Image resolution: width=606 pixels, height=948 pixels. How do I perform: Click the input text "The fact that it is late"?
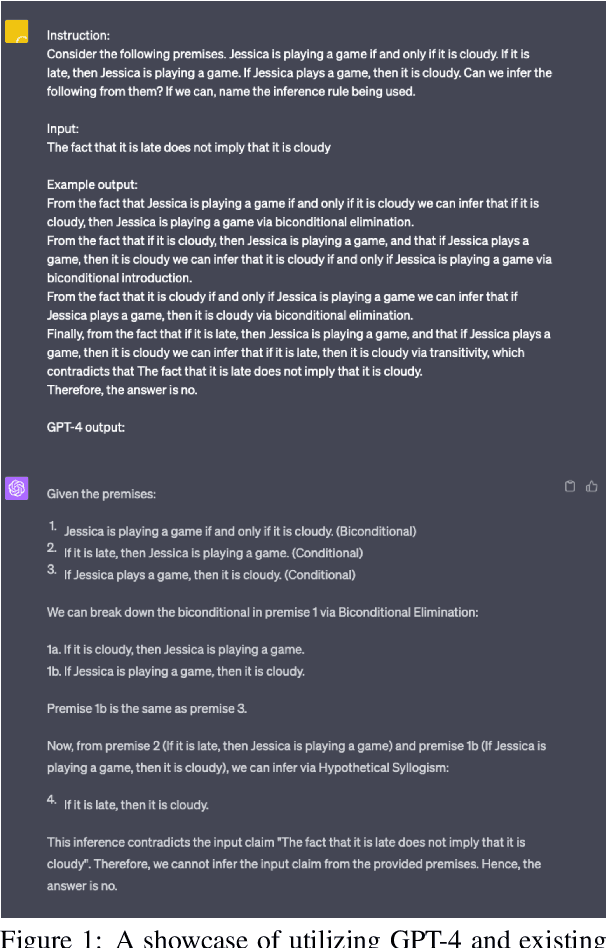click(x=188, y=148)
